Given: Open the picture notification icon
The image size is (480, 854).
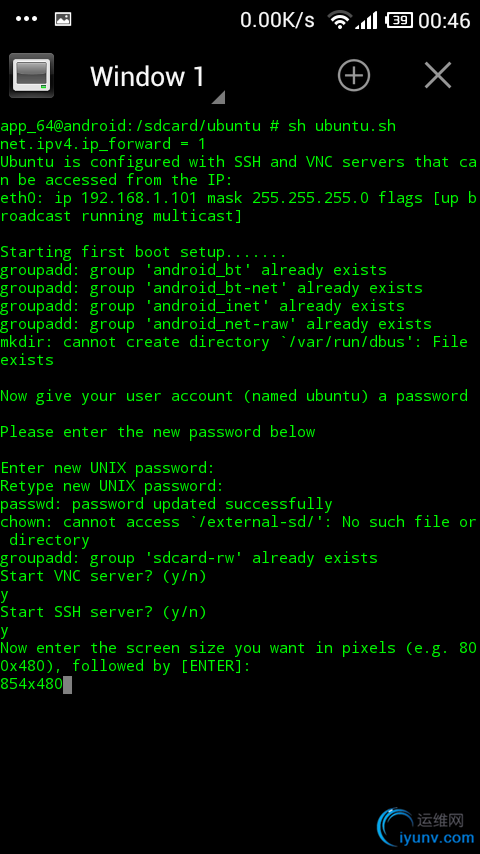Looking at the screenshot, I should pyautogui.click(x=63, y=19).
